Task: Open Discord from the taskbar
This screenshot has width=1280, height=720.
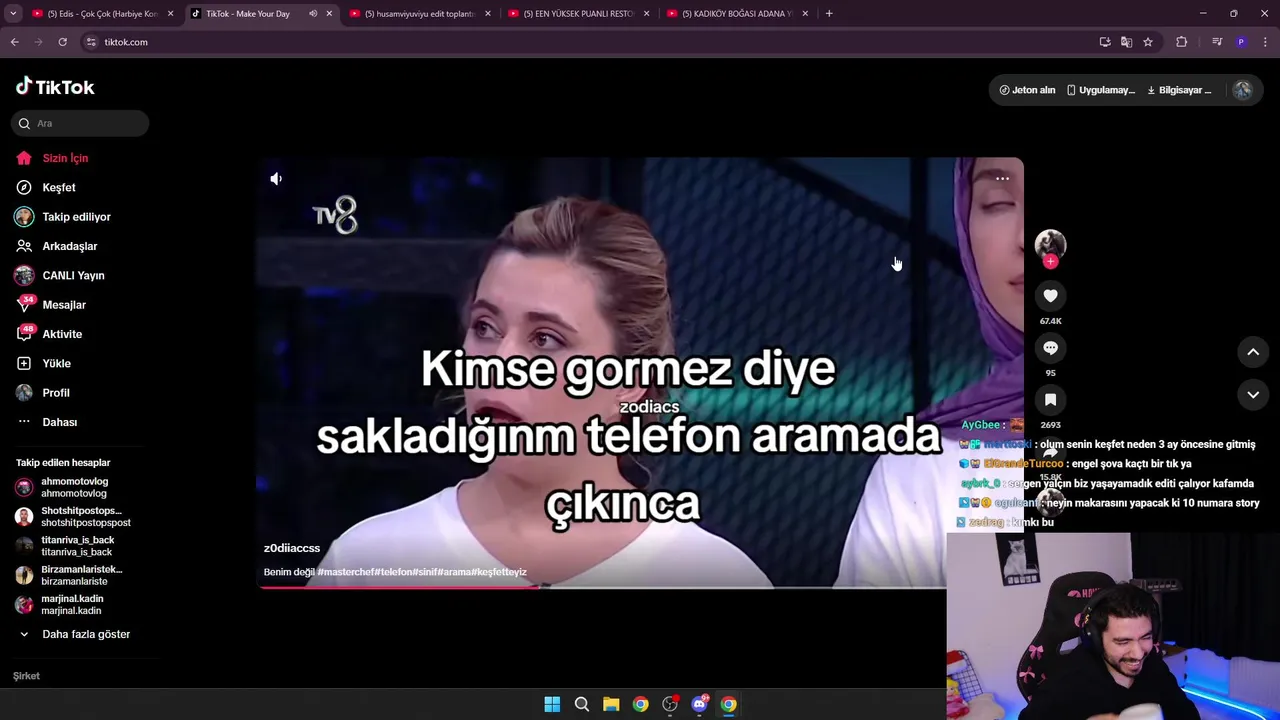Action: 699,704
